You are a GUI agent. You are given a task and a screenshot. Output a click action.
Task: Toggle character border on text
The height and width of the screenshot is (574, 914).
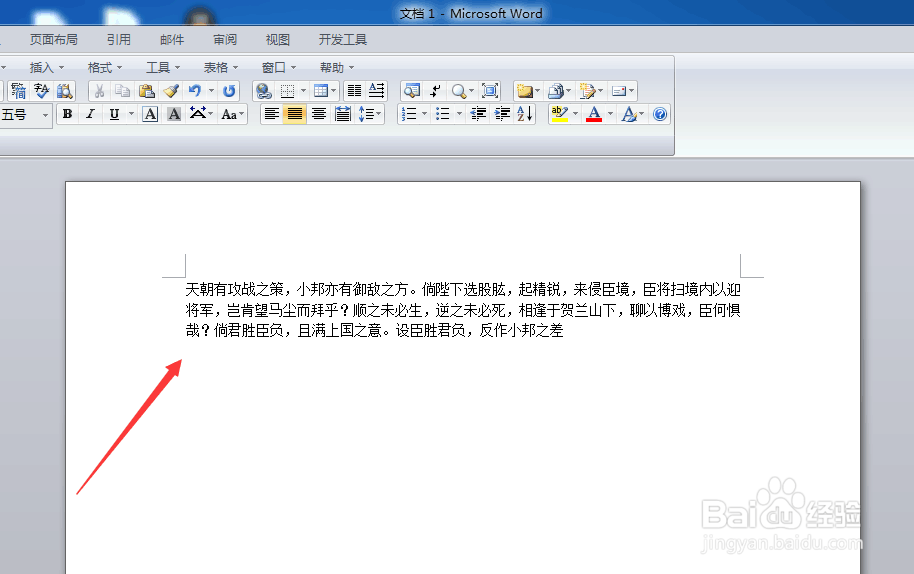(x=150, y=114)
